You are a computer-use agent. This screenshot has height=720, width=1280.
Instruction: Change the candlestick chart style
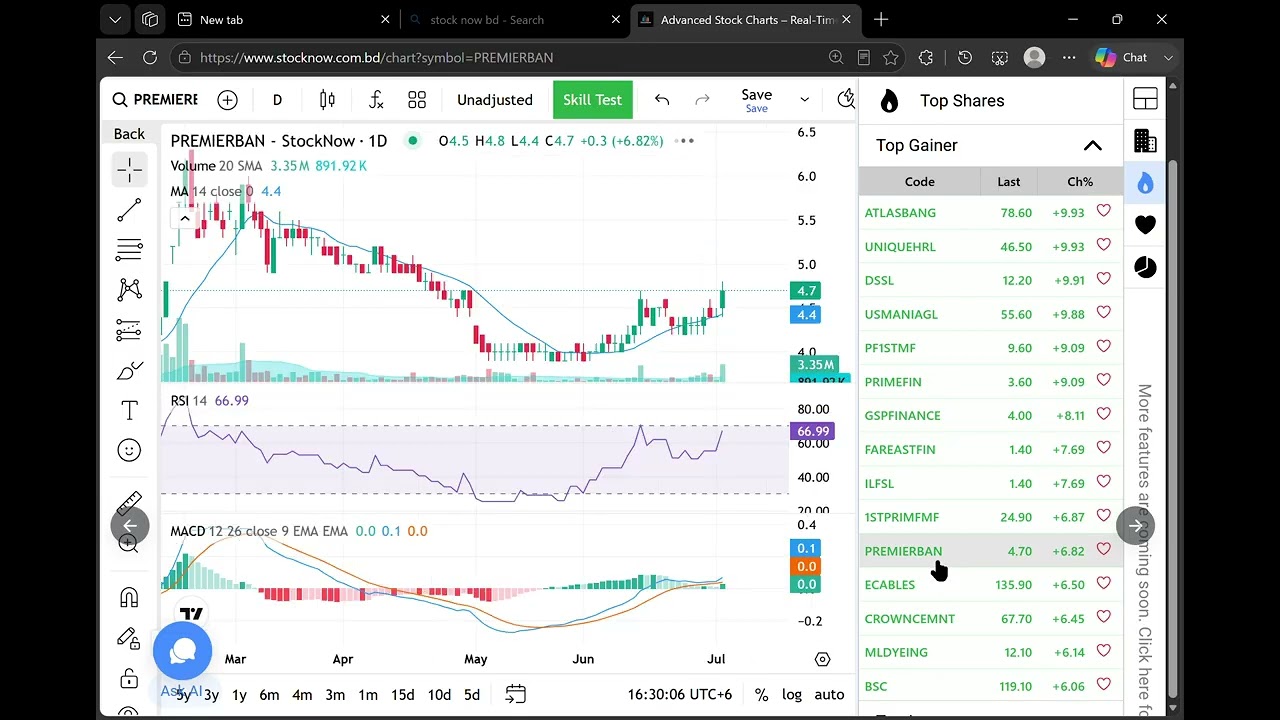pyautogui.click(x=327, y=99)
